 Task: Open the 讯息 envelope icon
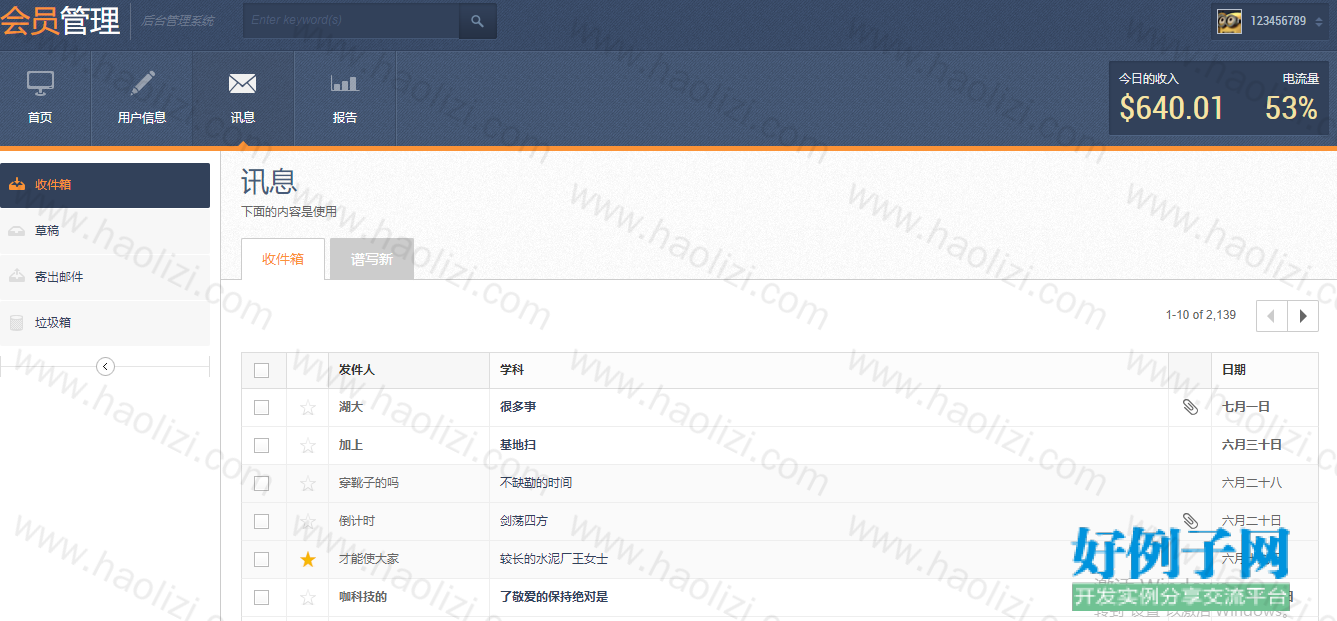point(242,83)
